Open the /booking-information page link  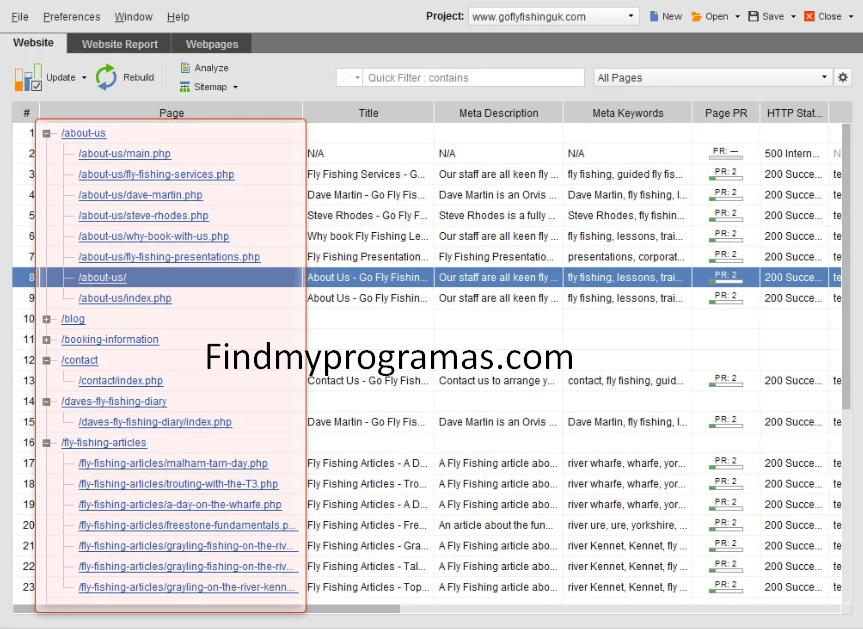tap(110, 339)
